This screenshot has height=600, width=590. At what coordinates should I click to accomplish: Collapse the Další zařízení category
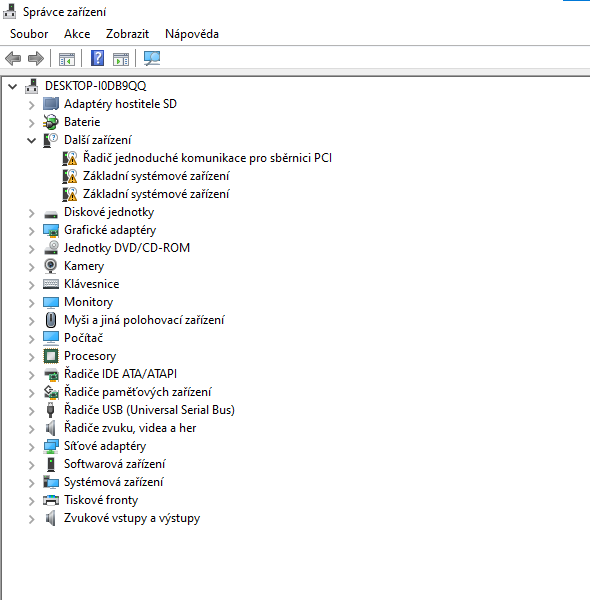pyautogui.click(x=32, y=140)
